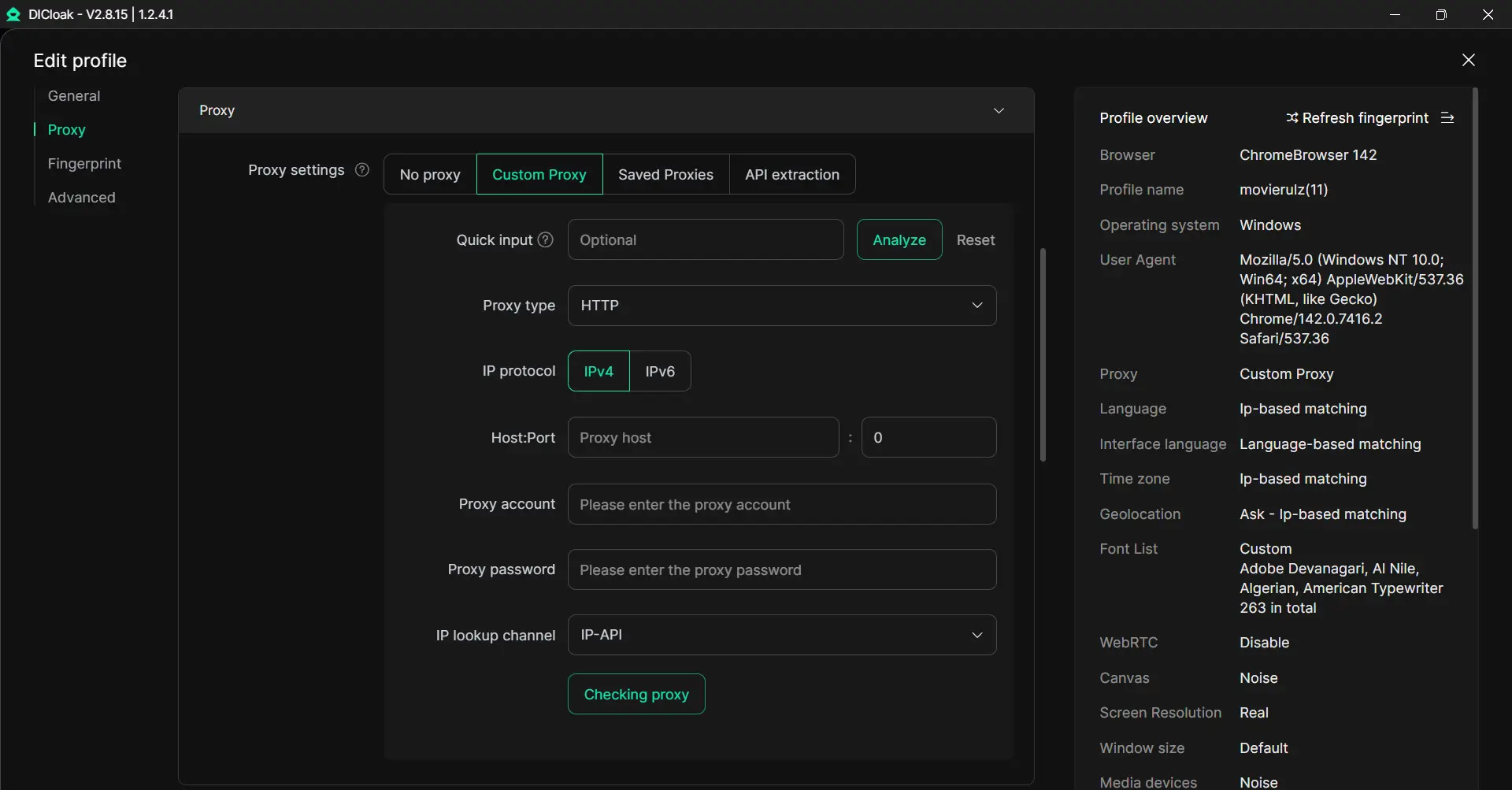Close the Edit profile dialog
Viewport: 1512px width, 790px height.
click(x=1468, y=61)
